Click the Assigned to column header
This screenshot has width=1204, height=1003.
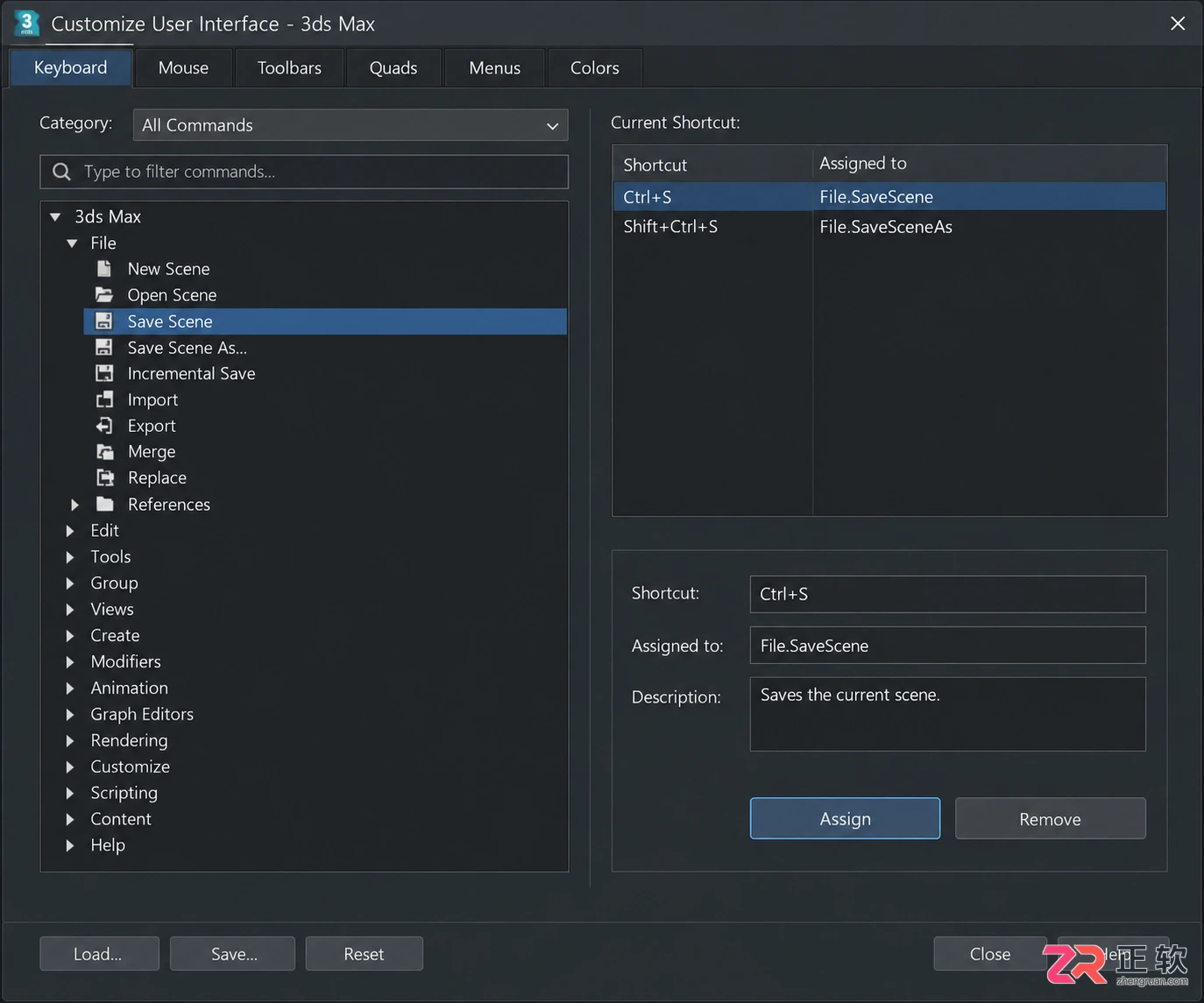pyautogui.click(x=990, y=164)
